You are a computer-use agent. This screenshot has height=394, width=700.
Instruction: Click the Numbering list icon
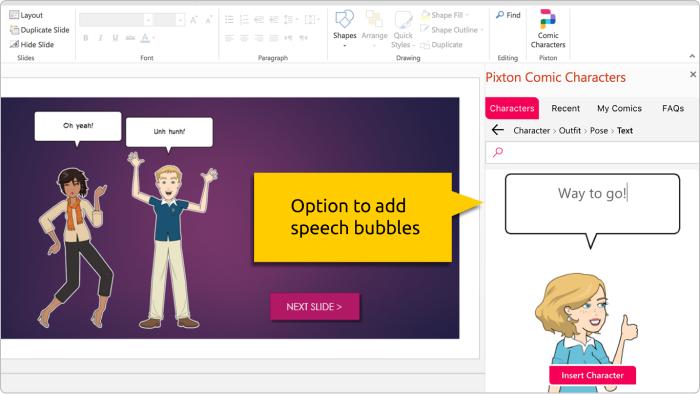(x=244, y=20)
